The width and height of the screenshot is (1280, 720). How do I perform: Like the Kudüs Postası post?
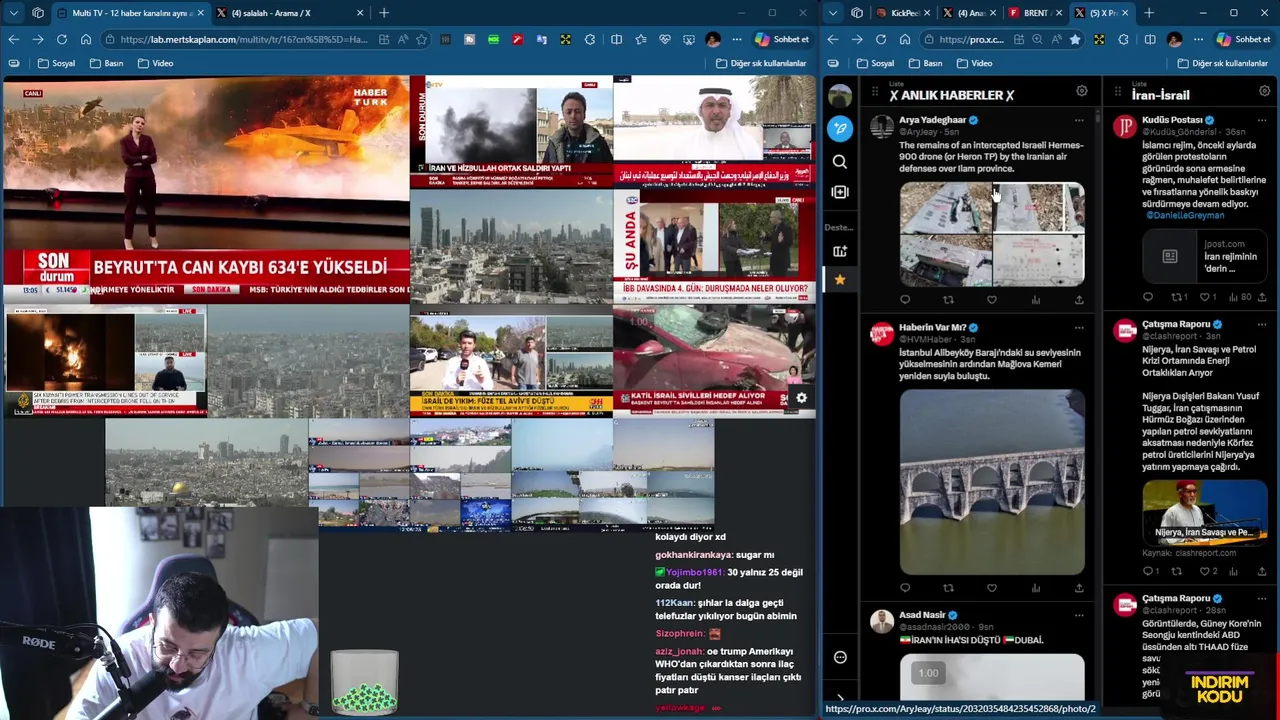click(x=1204, y=297)
